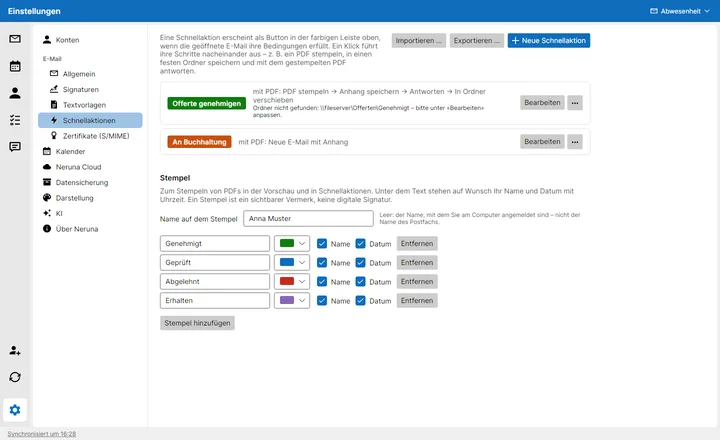
Task: Click the person icon next to Konten
Action: (x=47, y=39)
